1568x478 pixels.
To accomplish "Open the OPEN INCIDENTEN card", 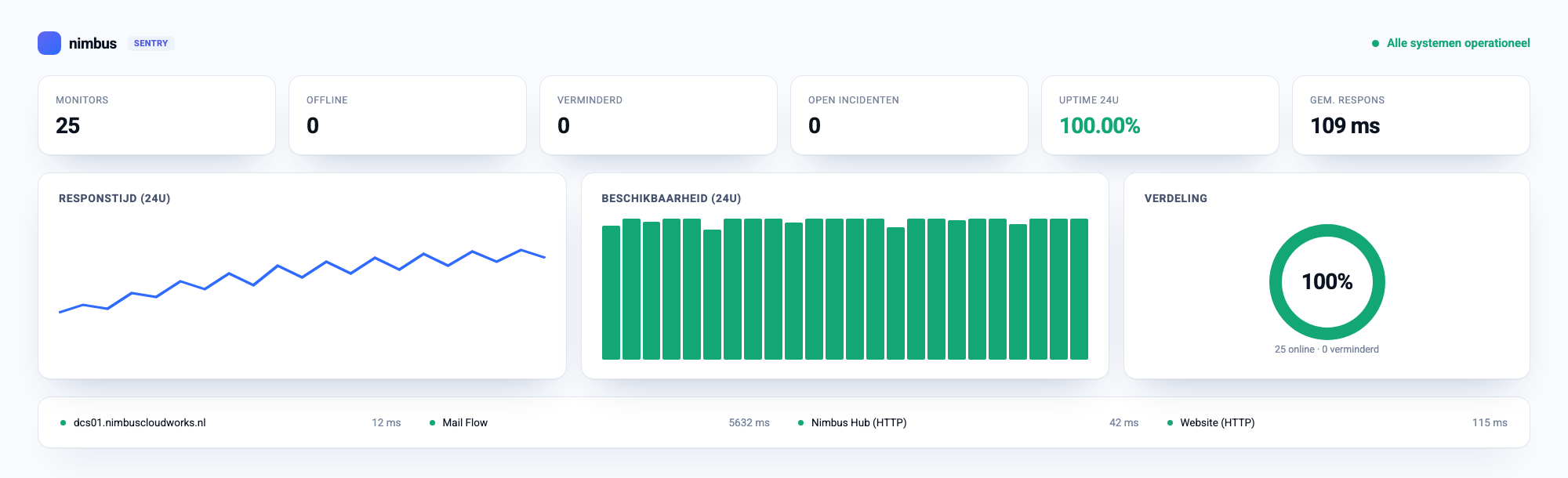I will click(x=909, y=115).
